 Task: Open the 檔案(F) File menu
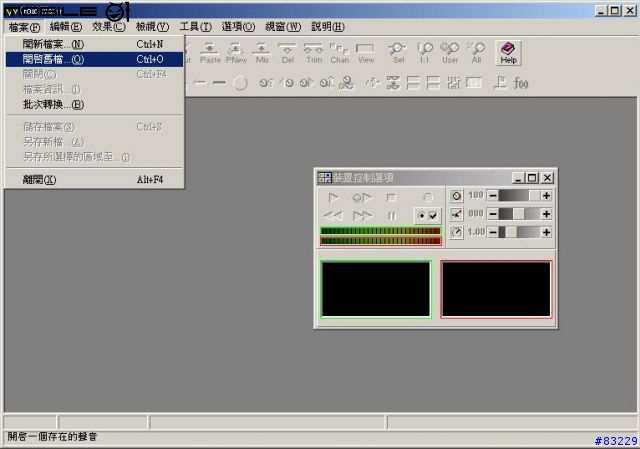(x=24, y=27)
